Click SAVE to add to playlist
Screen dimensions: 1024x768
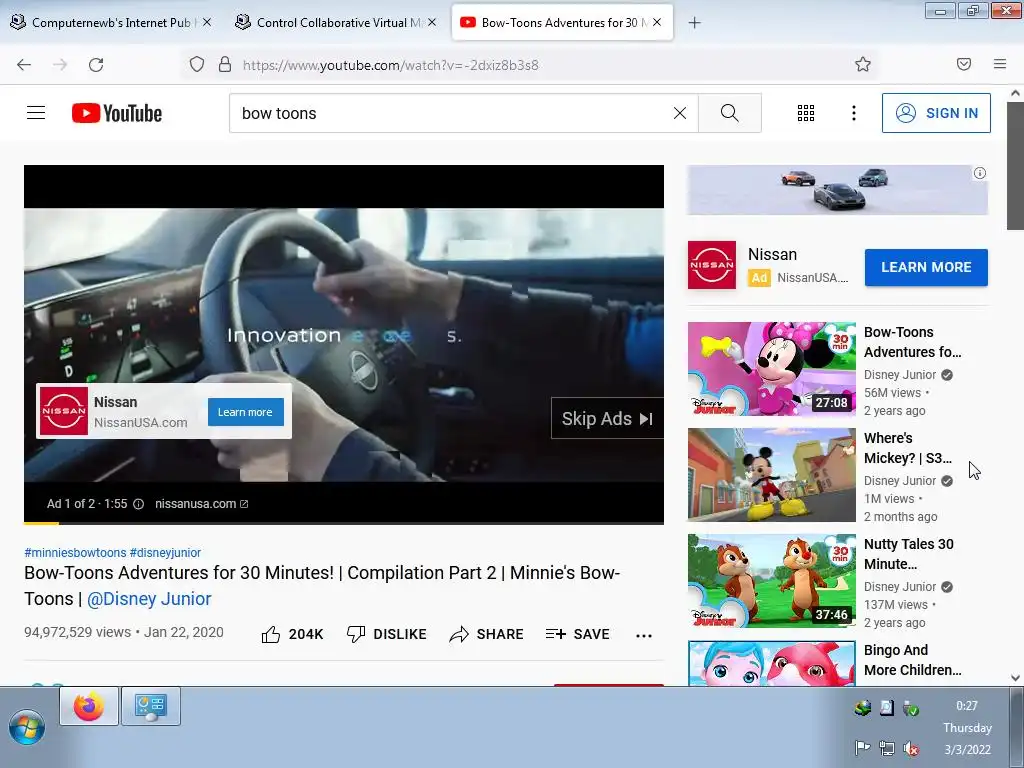pyautogui.click(x=577, y=634)
